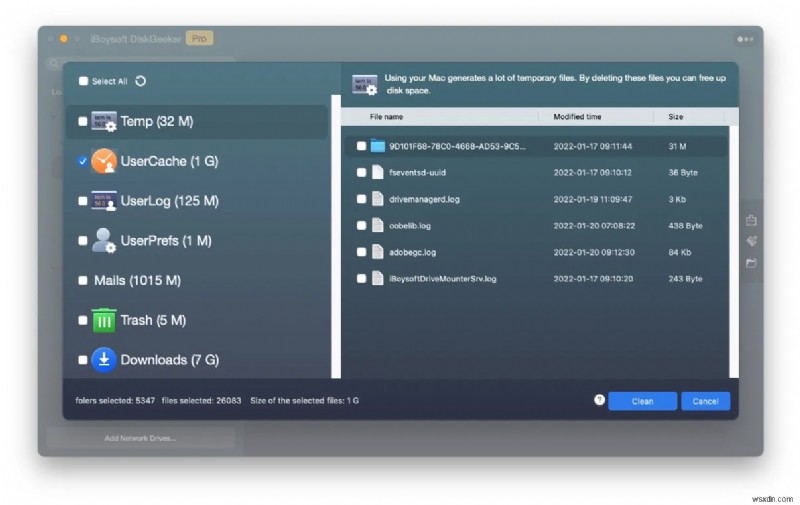Select the UserPrefs (1 M) category label
The height and width of the screenshot is (505, 800).
tap(166, 240)
